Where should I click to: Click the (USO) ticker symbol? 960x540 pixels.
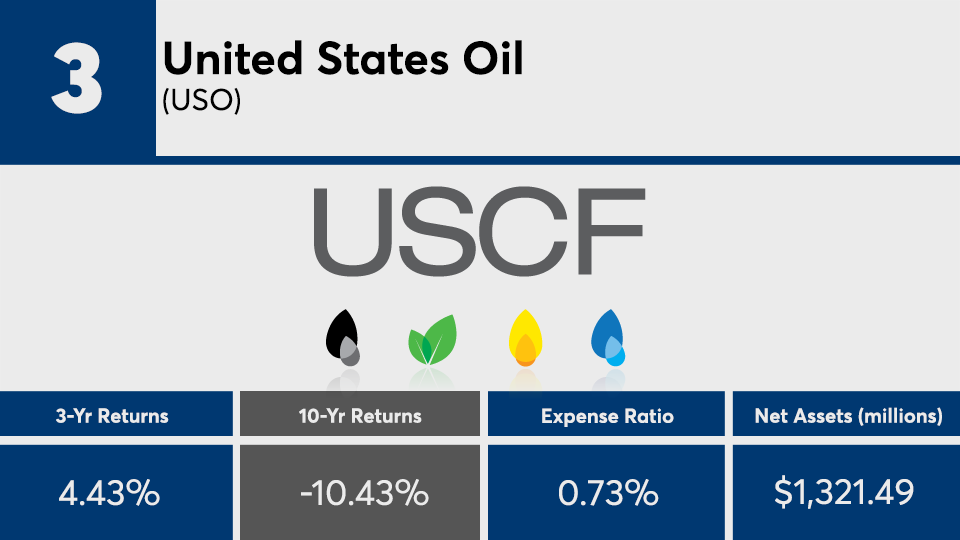pos(202,103)
